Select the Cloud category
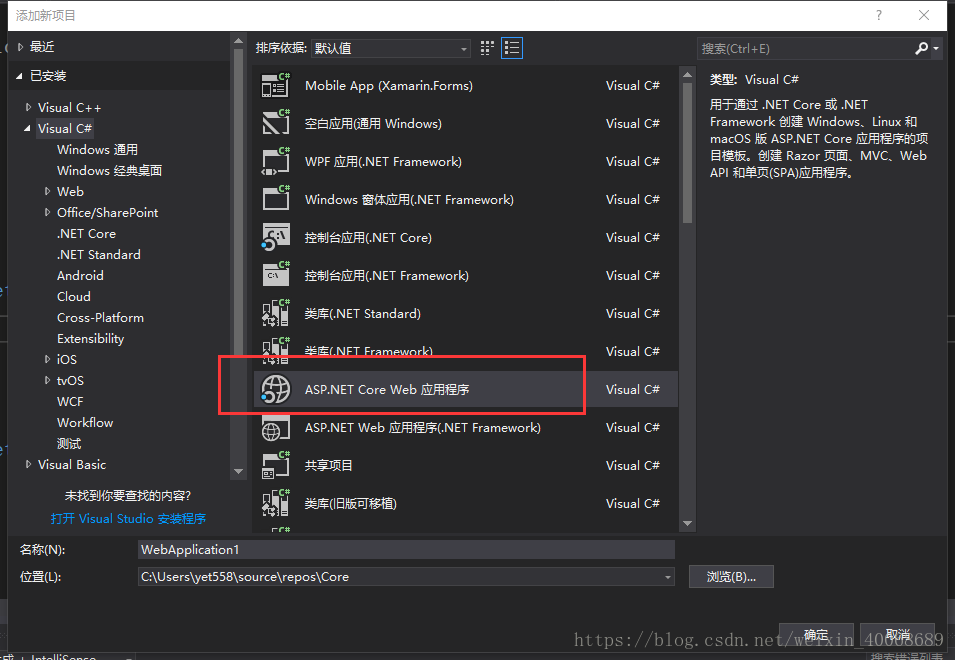955x660 pixels. pyautogui.click(x=74, y=297)
